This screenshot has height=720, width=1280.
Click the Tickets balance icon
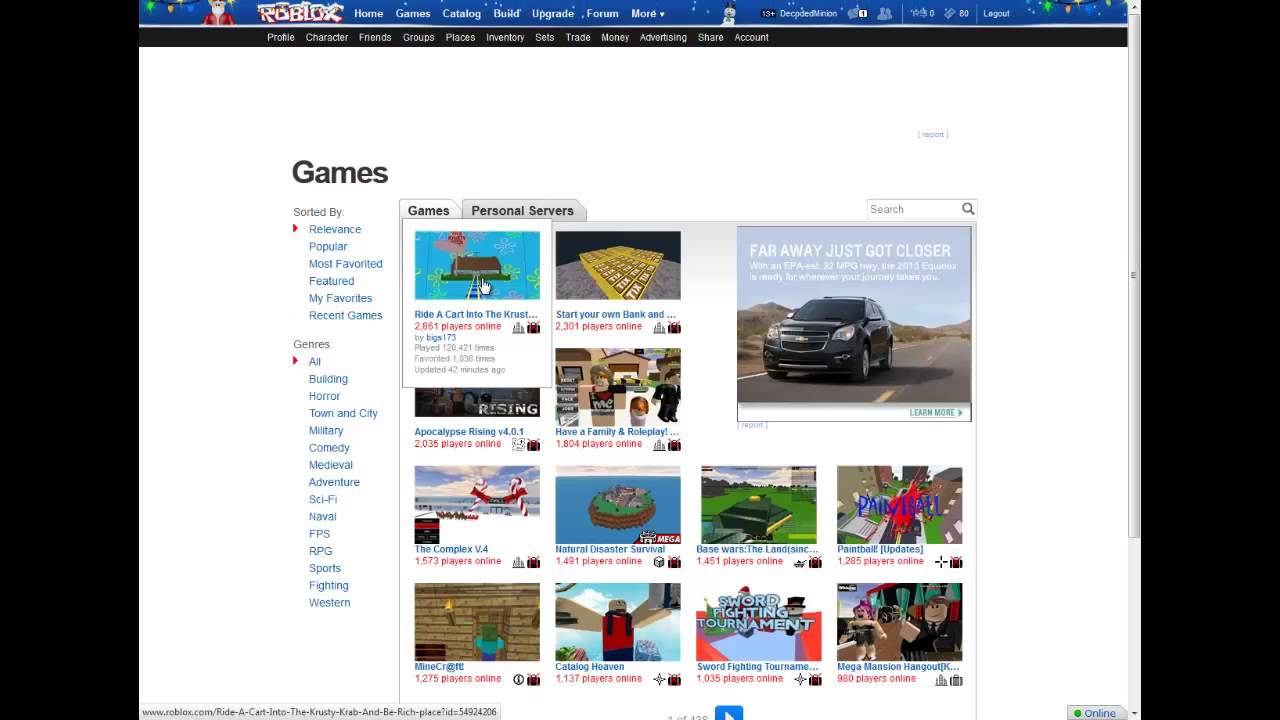pyautogui.click(x=949, y=13)
